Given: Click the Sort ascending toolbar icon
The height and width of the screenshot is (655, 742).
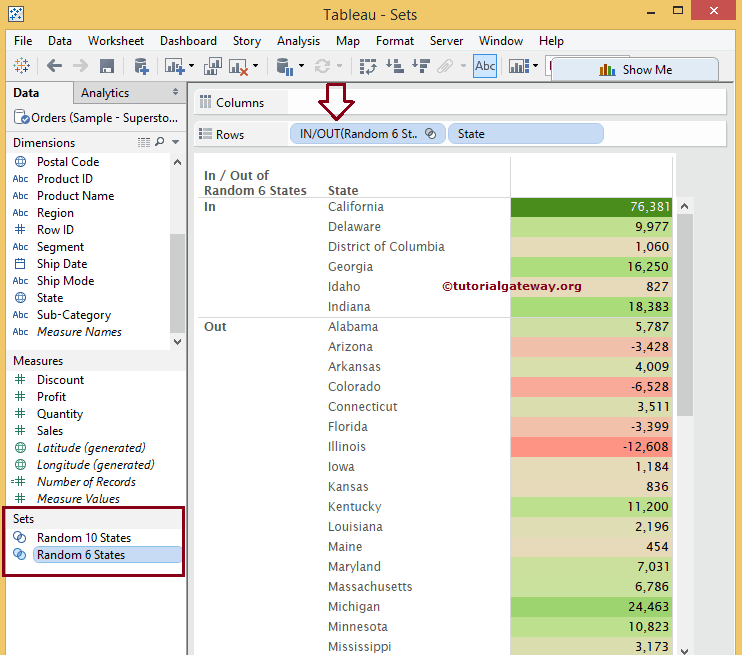Looking at the screenshot, I should [395, 67].
